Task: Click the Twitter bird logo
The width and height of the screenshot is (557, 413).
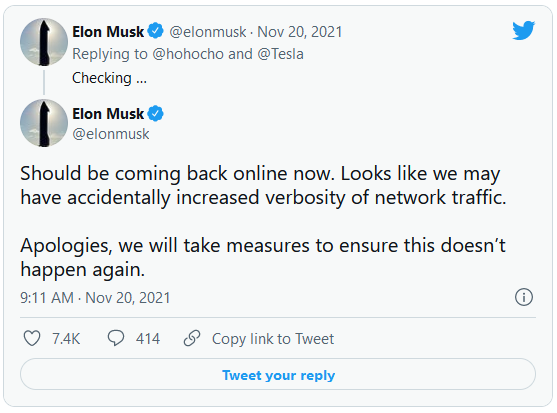Action: tap(523, 31)
